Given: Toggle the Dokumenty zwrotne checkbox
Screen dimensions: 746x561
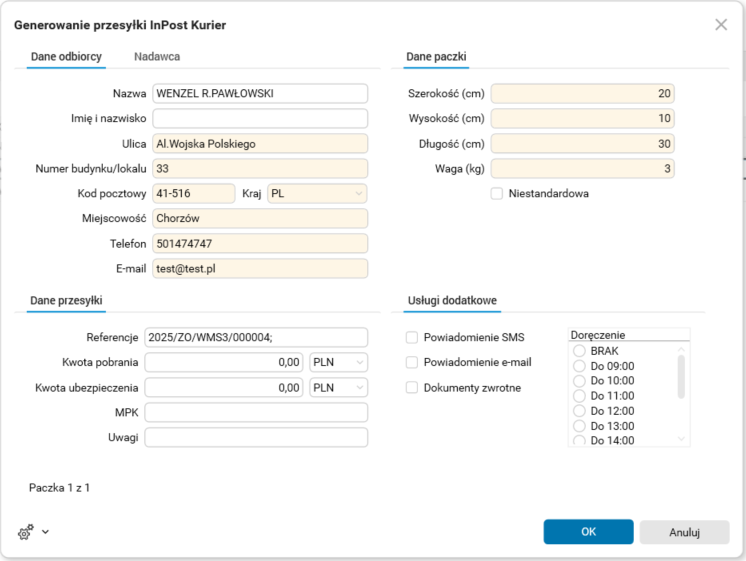Looking at the screenshot, I should (x=412, y=387).
